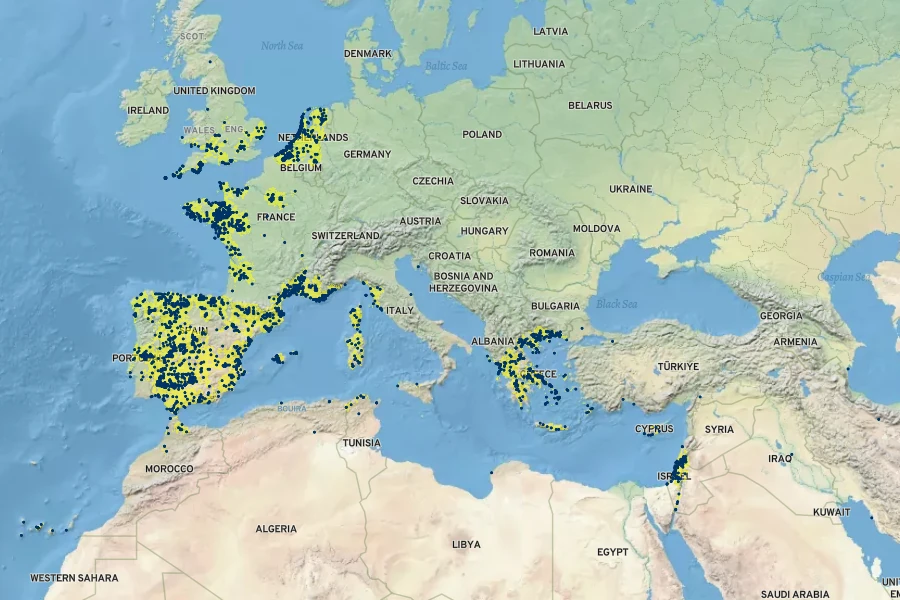This screenshot has width=900, height=600.
Task: Click the Kuwait country label
Action: 831,511
